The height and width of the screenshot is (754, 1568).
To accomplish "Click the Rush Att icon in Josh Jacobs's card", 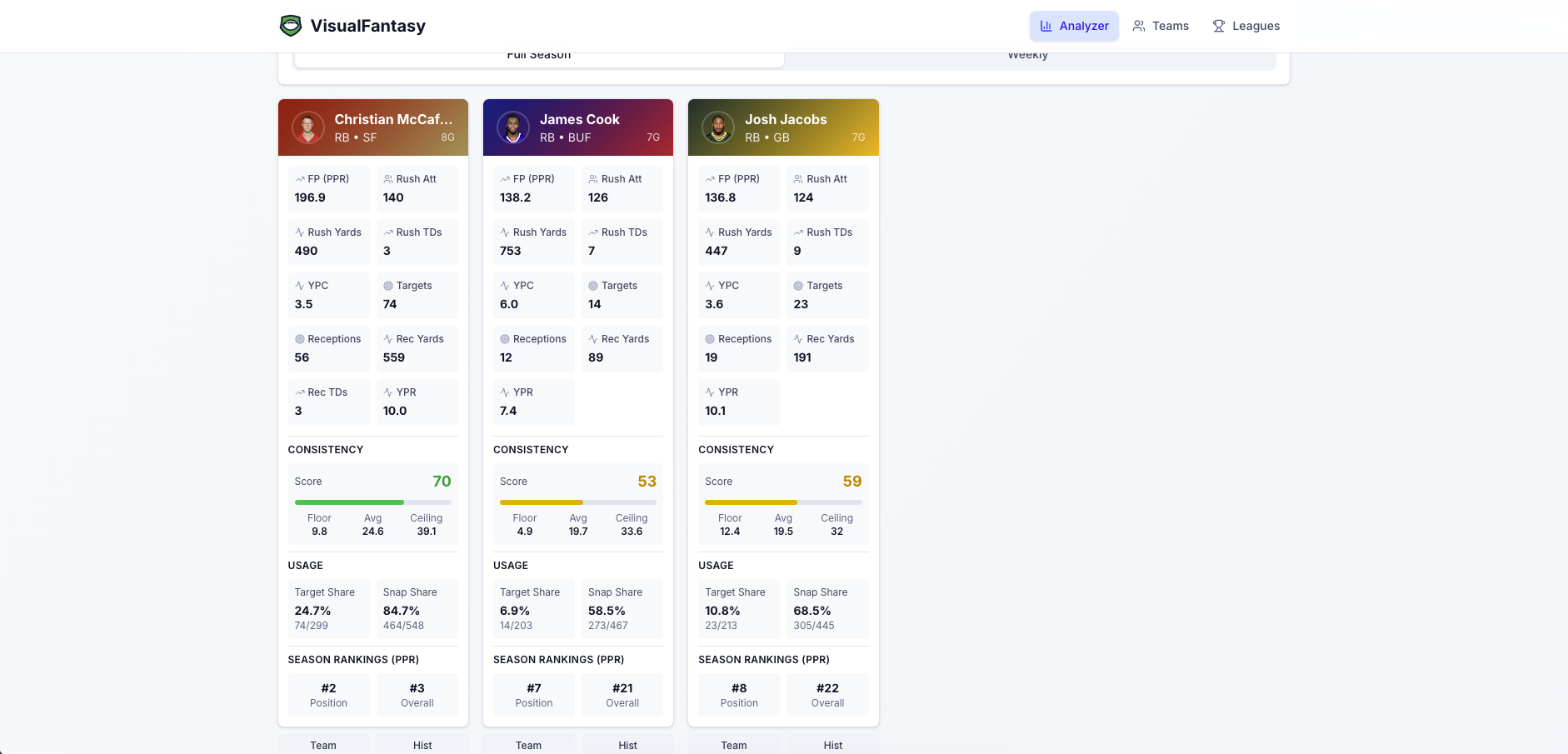I will coord(798,179).
